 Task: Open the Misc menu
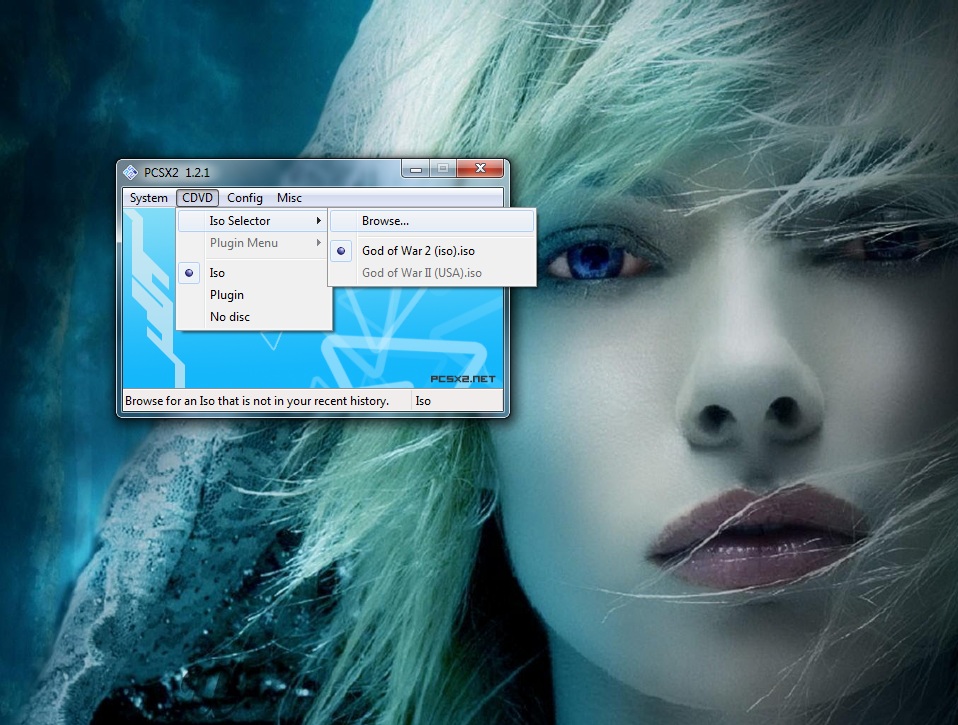point(290,198)
